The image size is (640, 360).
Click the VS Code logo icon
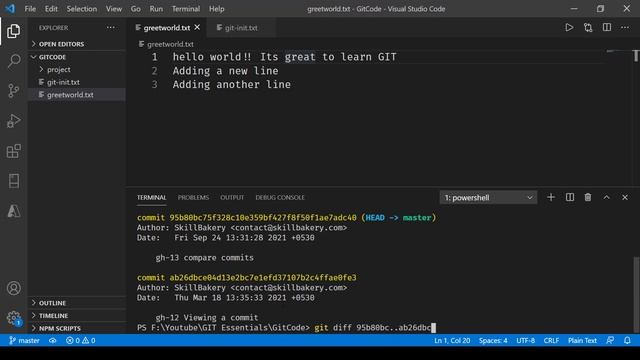[10, 9]
